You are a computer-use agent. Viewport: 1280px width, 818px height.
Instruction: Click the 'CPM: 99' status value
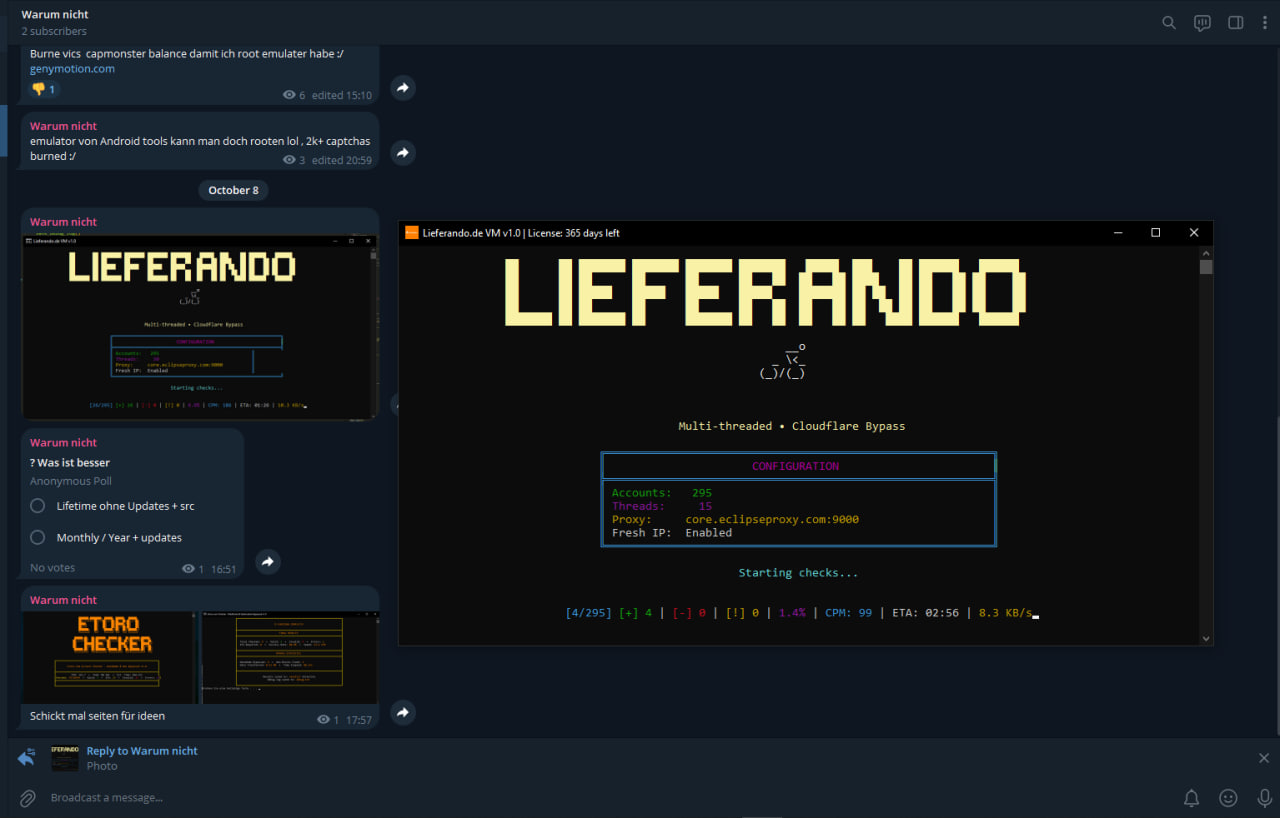point(848,613)
